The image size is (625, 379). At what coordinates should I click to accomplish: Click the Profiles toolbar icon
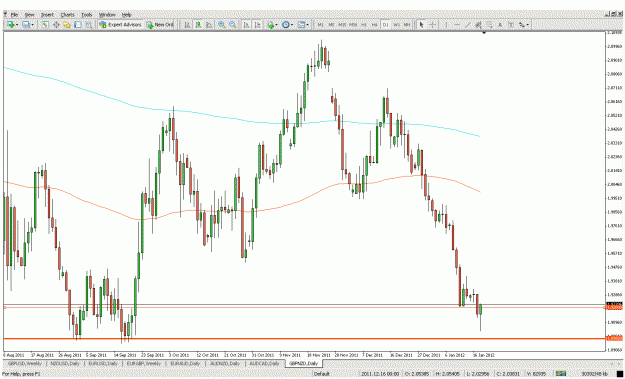click(x=26, y=25)
